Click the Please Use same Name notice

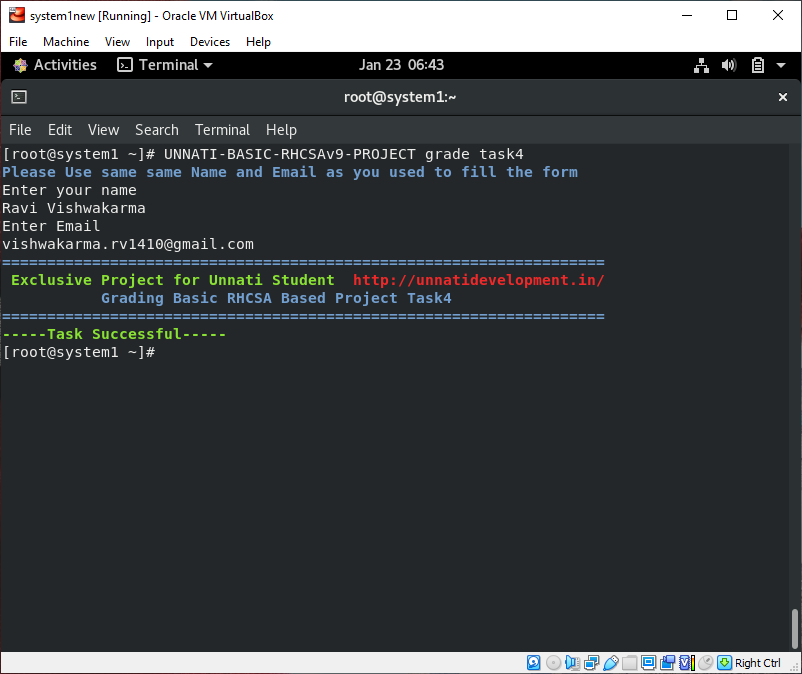coord(290,172)
